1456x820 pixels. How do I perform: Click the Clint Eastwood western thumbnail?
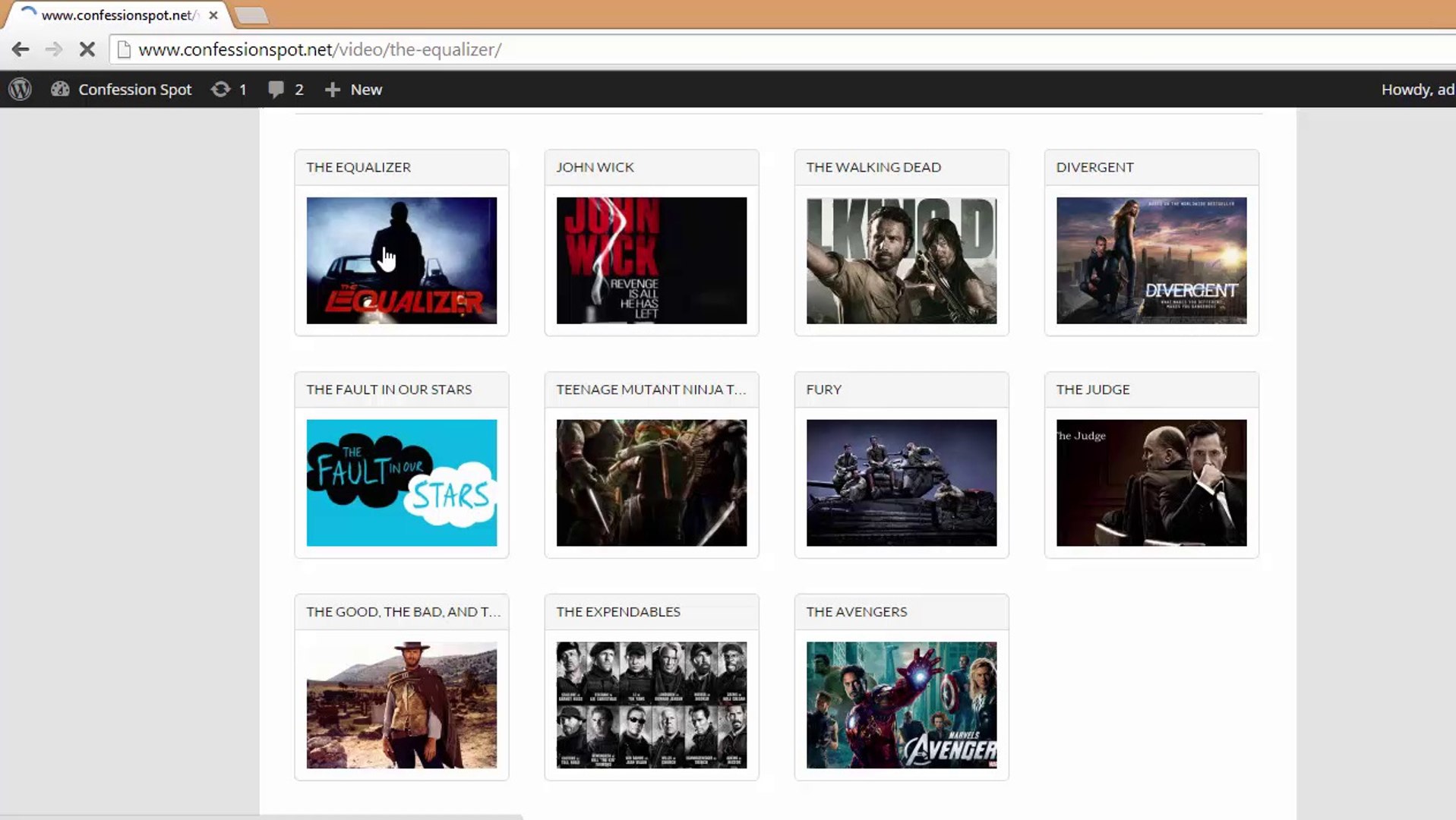click(402, 705)
